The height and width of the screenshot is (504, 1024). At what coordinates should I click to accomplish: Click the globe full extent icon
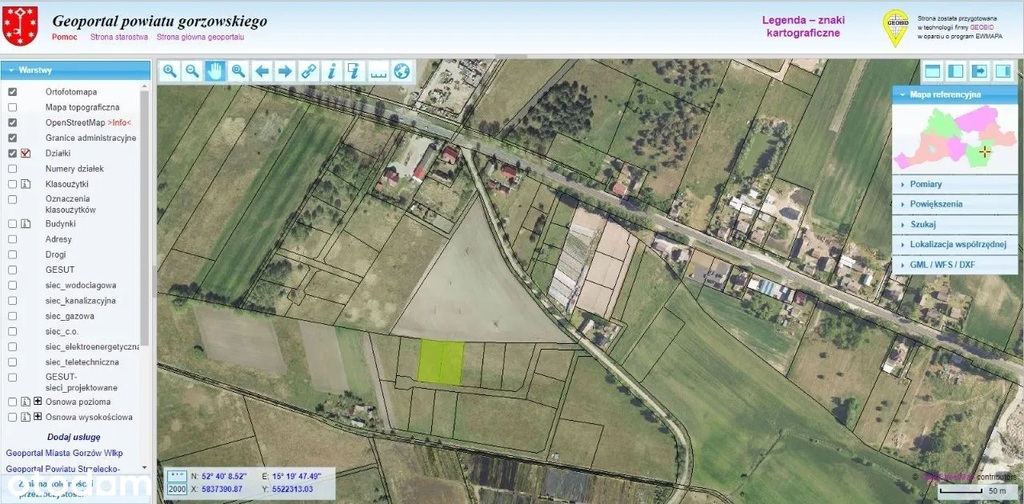[x=402, y=71]
